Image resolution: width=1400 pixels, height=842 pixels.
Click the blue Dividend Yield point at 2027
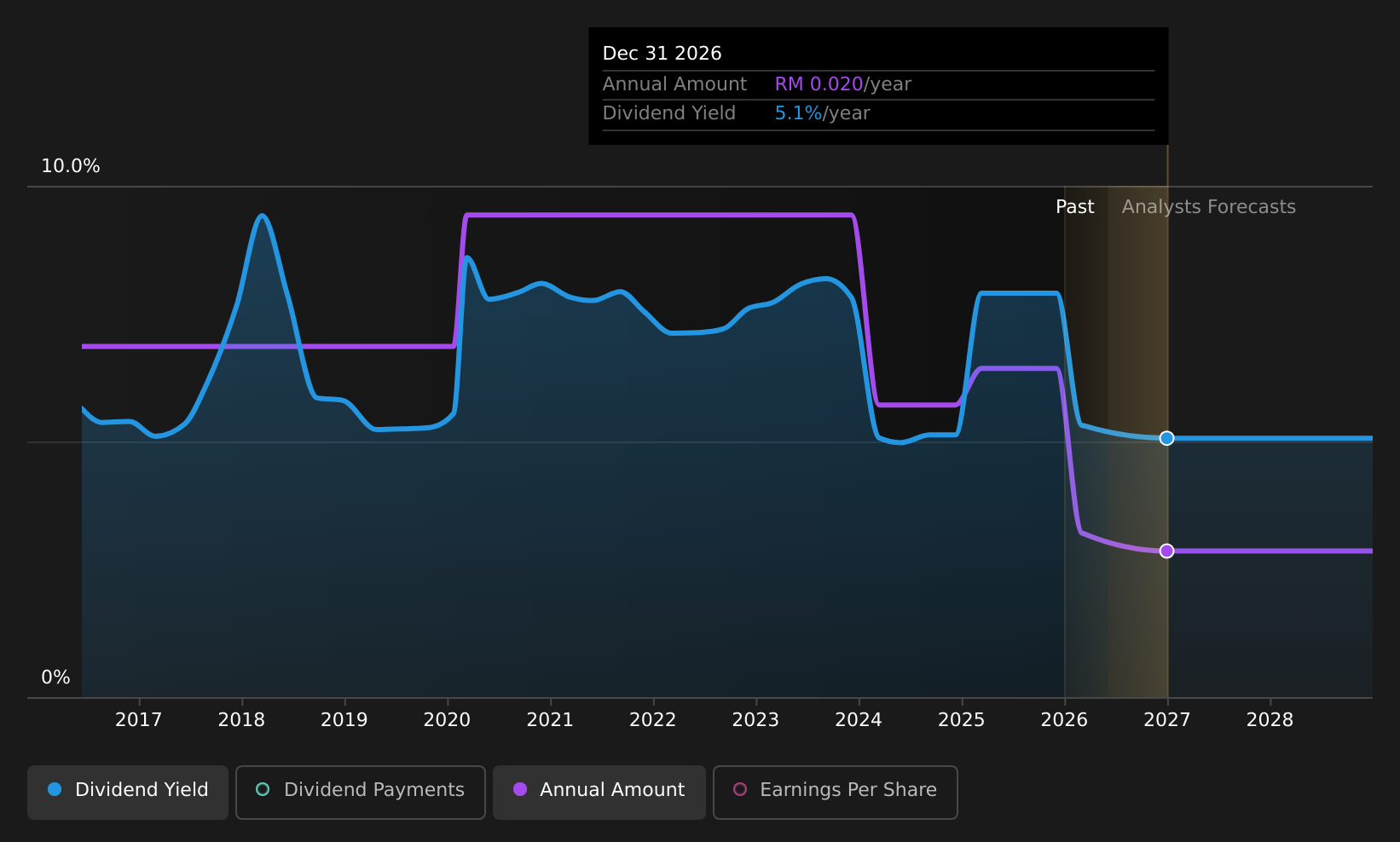1166,438
